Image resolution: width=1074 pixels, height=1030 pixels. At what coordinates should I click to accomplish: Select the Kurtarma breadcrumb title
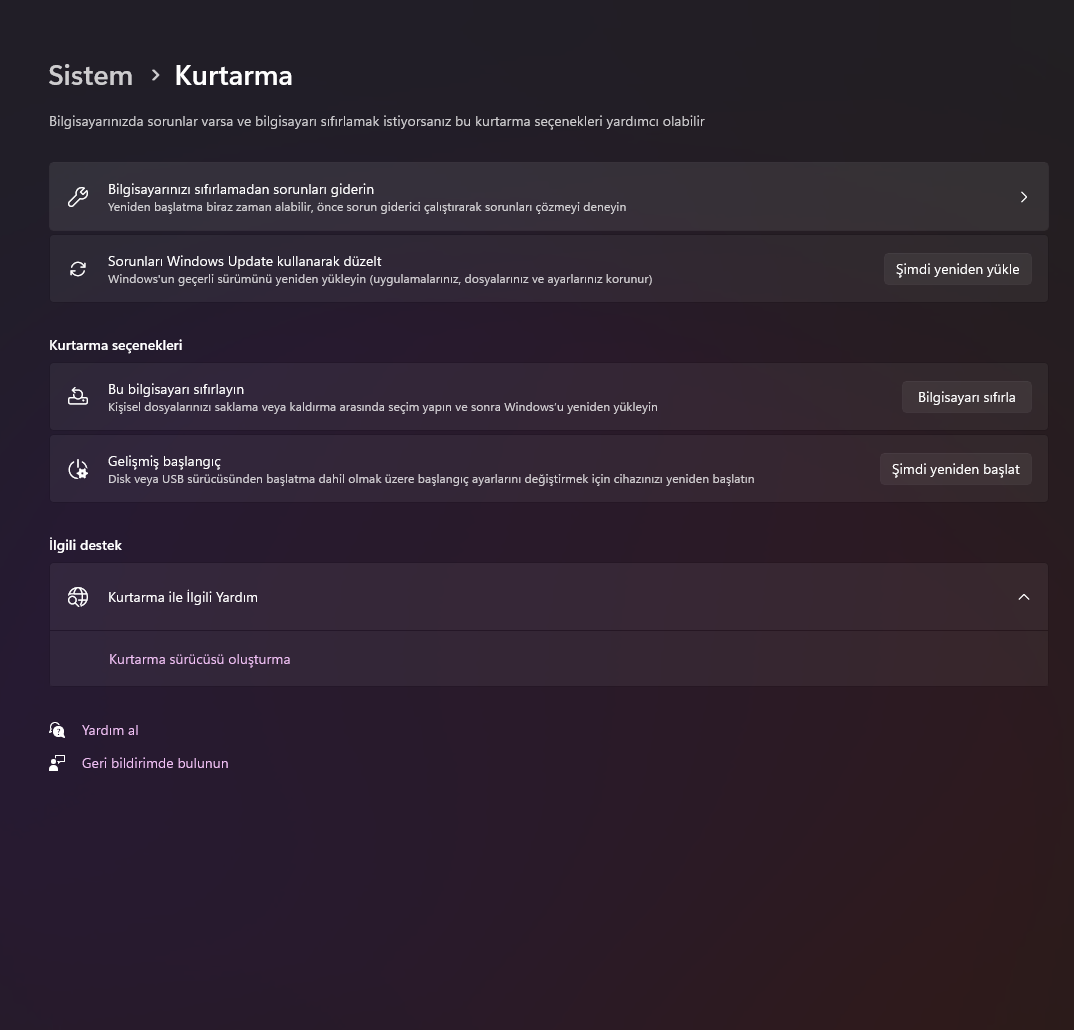pos(233,75)
